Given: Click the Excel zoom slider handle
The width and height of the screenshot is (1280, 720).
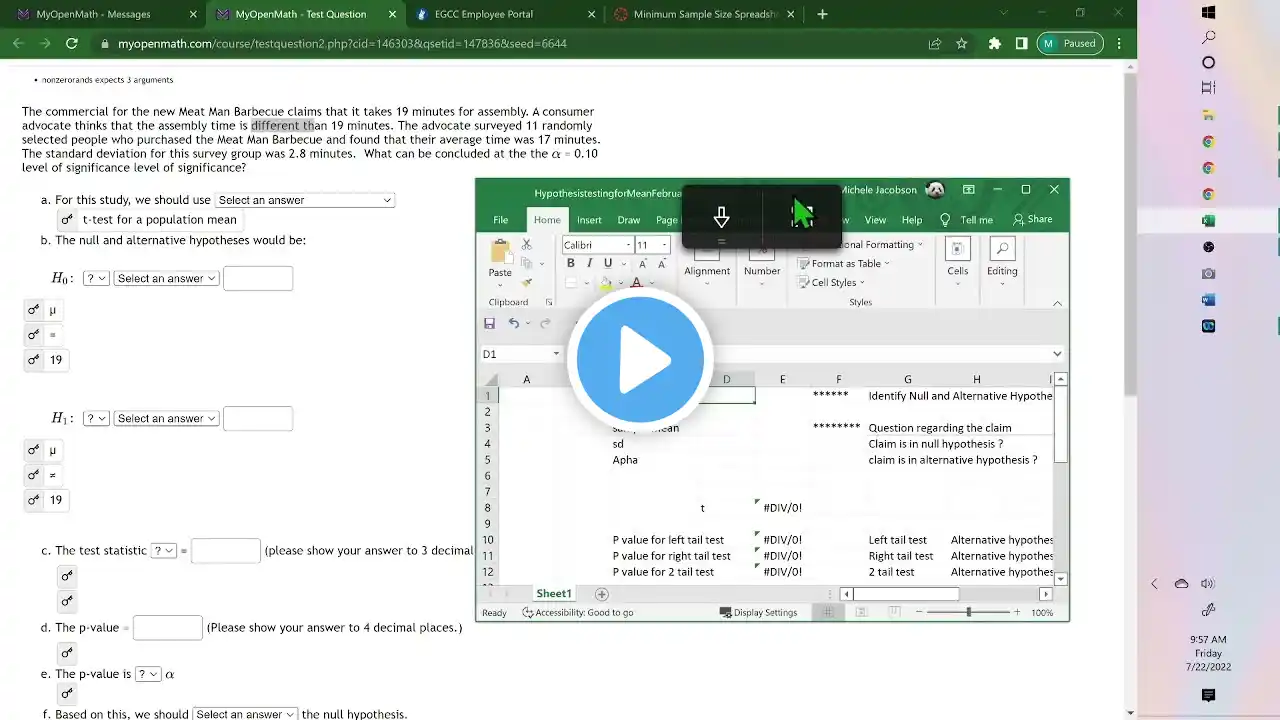Looking at the screenshot, I should (968, 612).
